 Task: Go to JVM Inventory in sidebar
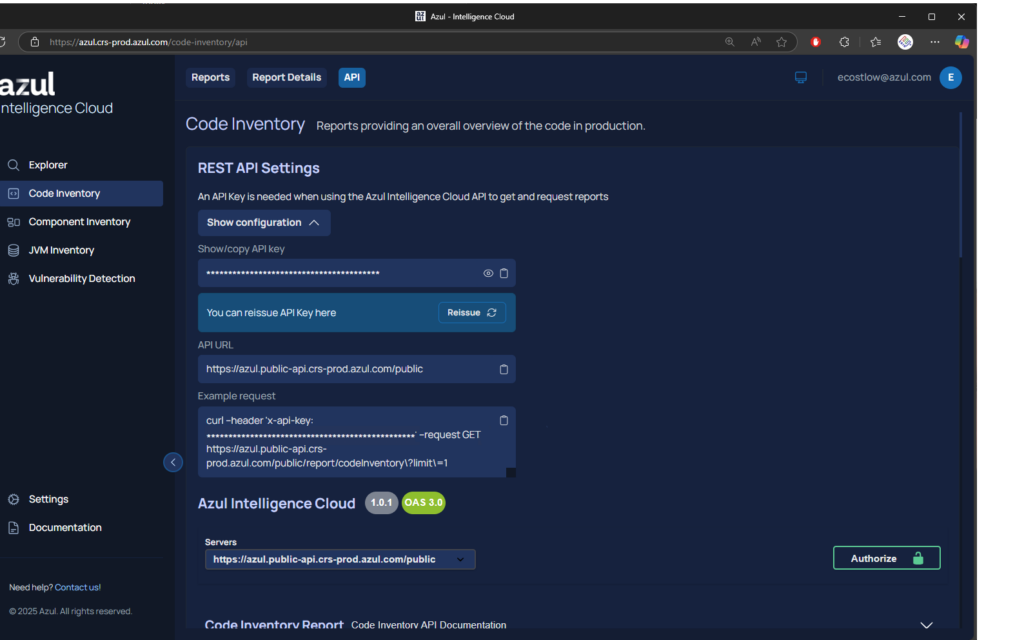click(61, 250)
